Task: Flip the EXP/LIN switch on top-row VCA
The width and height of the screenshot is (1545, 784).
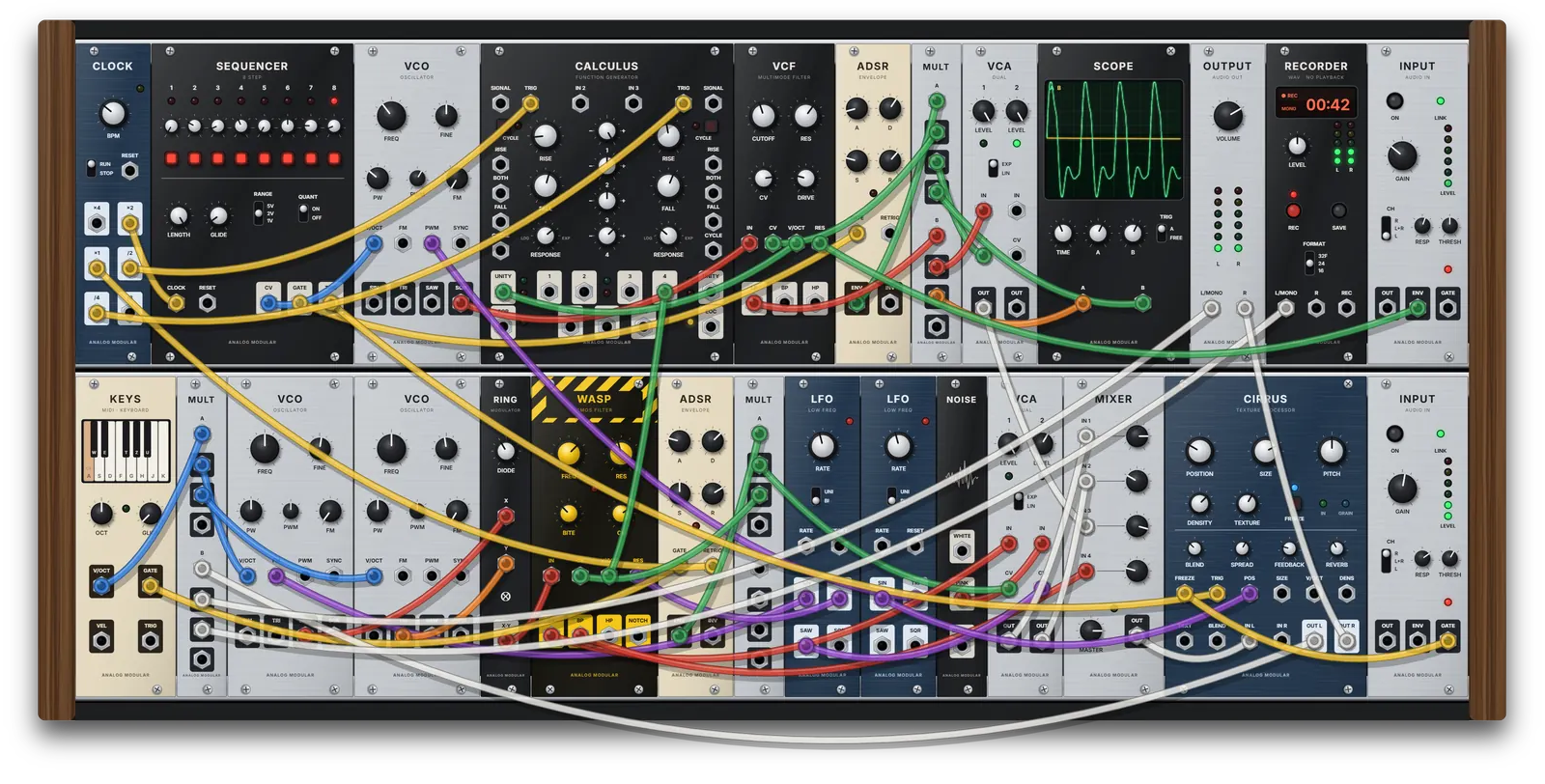Action: coord(993,168)
